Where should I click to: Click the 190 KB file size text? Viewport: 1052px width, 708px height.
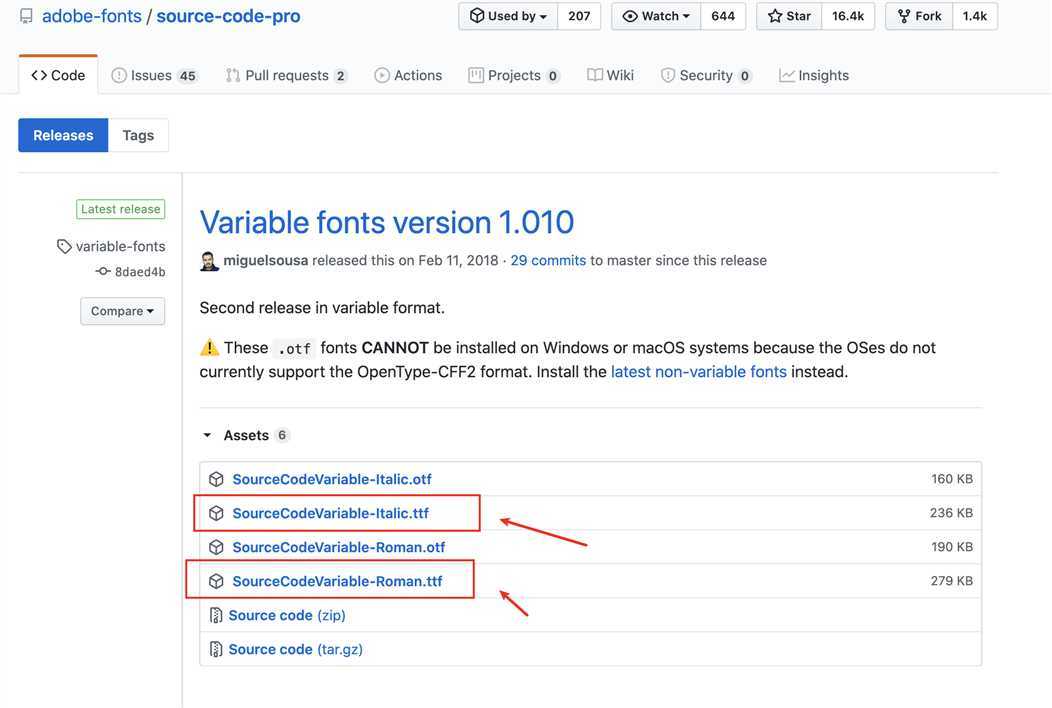click(951, 547)
